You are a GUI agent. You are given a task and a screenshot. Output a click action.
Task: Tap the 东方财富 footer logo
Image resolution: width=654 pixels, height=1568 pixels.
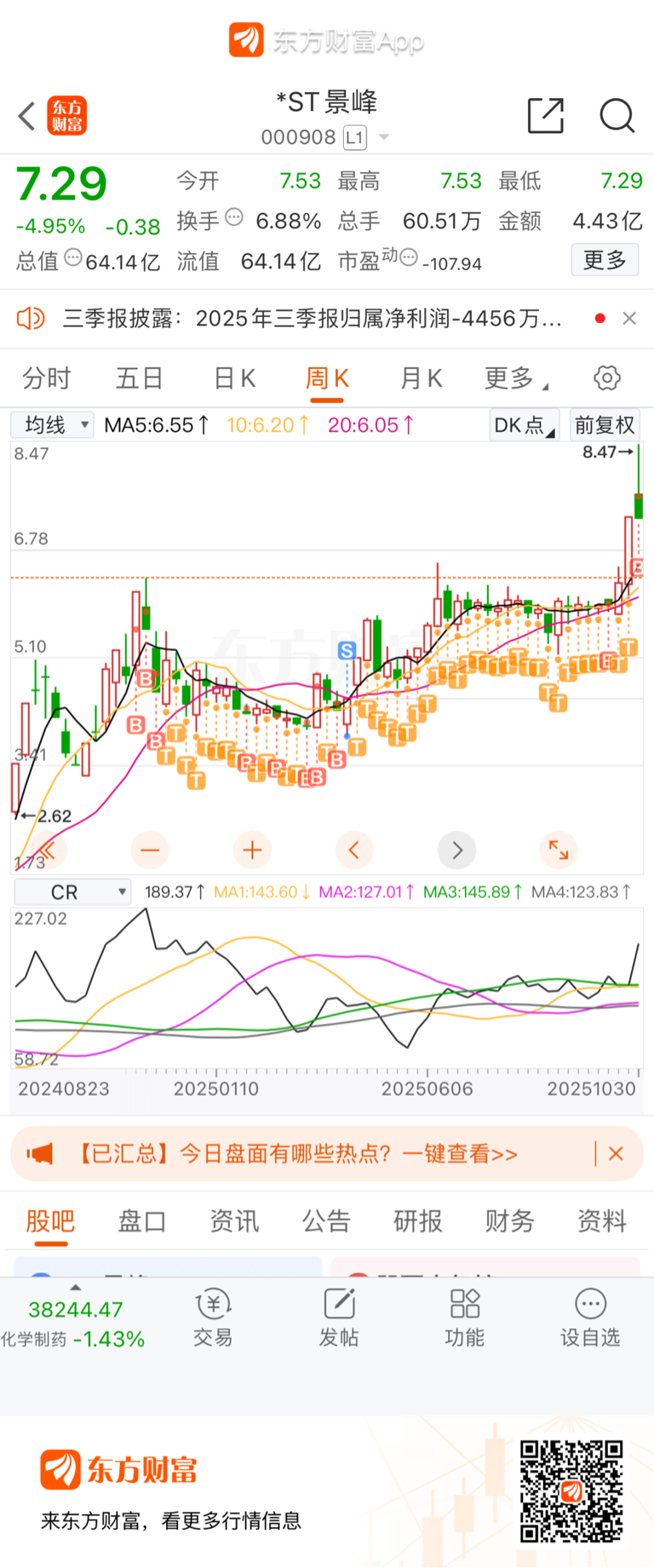pyautogui.click(x=119, y=1470)
